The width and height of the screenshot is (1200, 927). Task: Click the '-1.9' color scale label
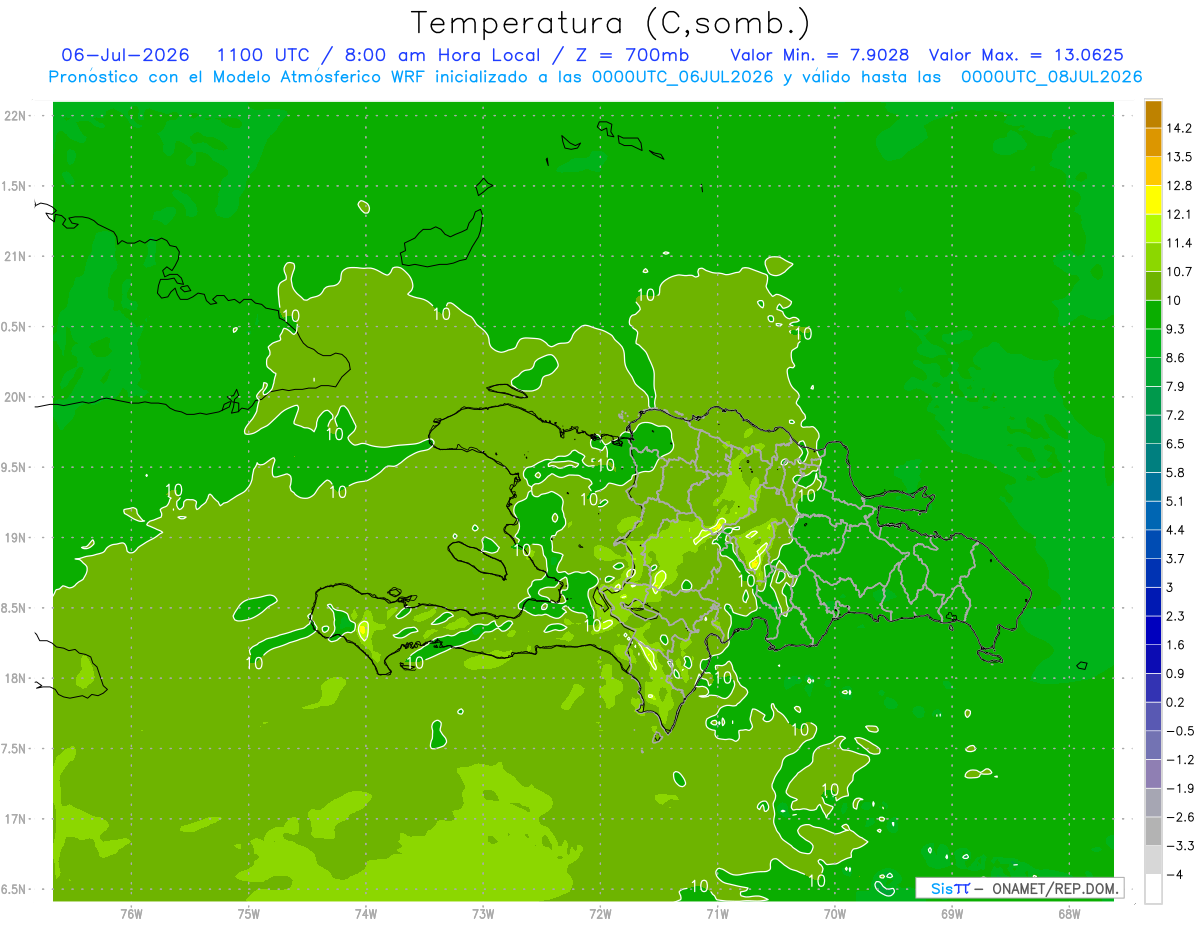[1179, 789]
